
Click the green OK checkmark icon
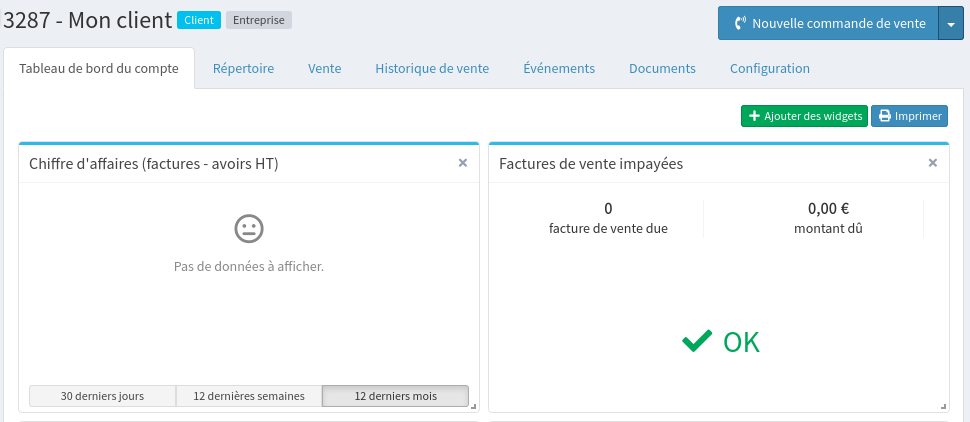tap(697, 342)
